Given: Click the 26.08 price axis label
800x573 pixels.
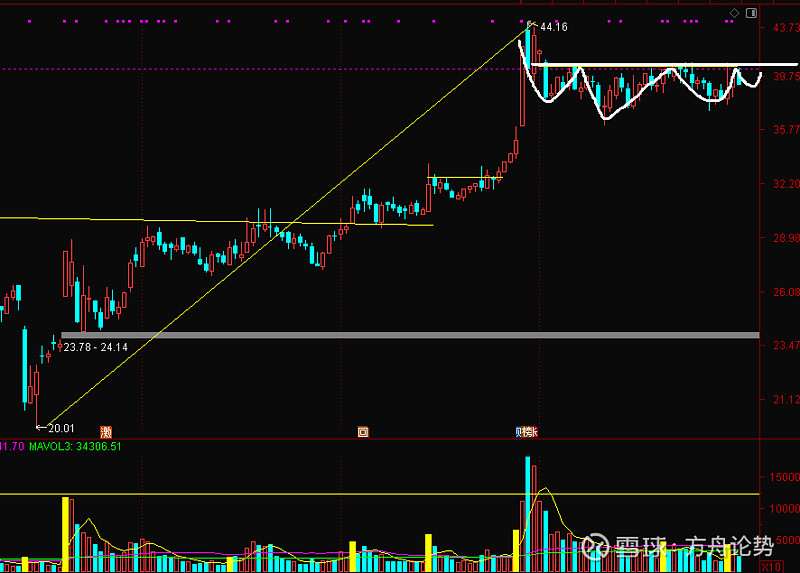Looking at the screenshot, I should click(x=786, y=292).
